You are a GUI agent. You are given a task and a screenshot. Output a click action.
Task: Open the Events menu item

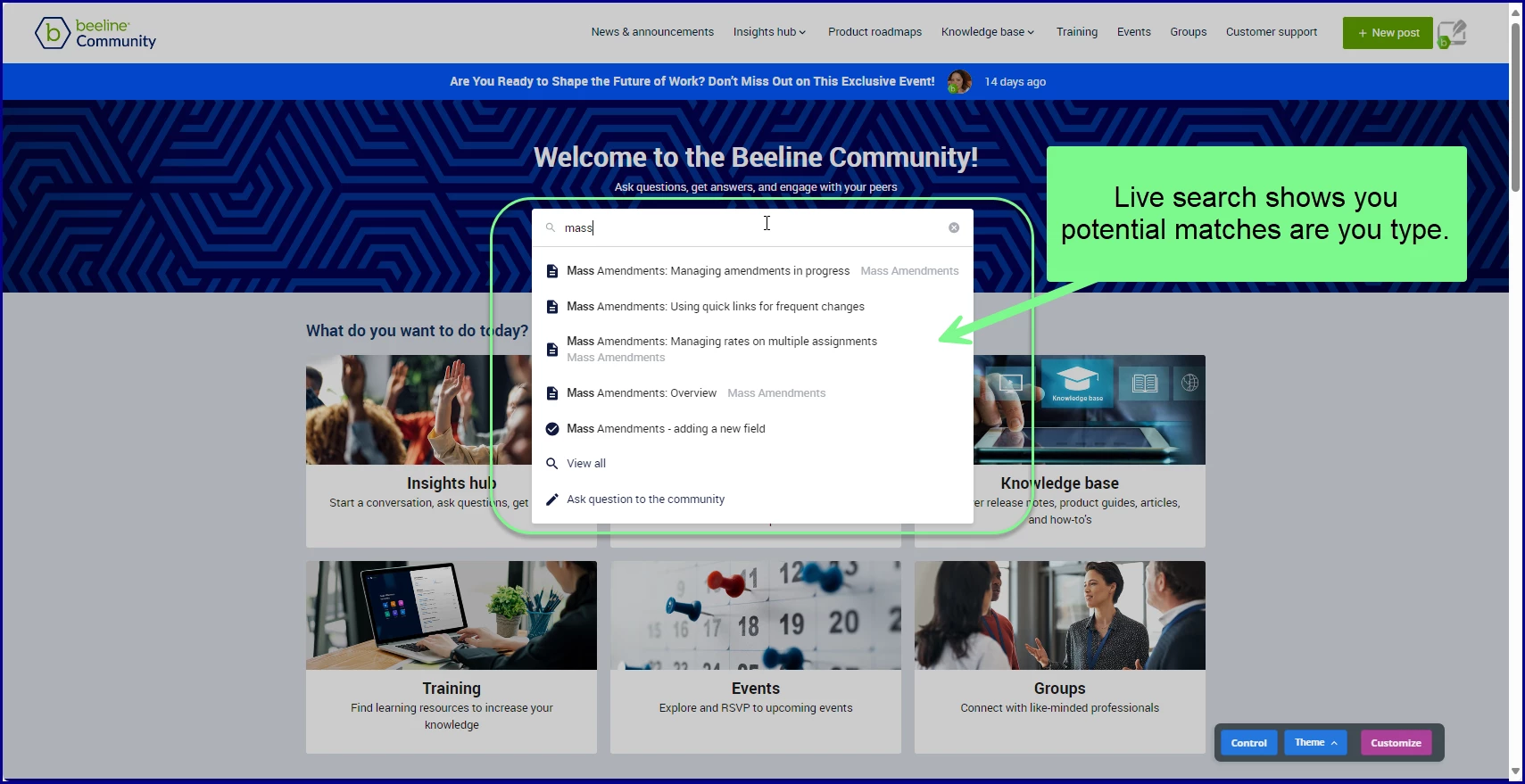(x=1134, y=32)
